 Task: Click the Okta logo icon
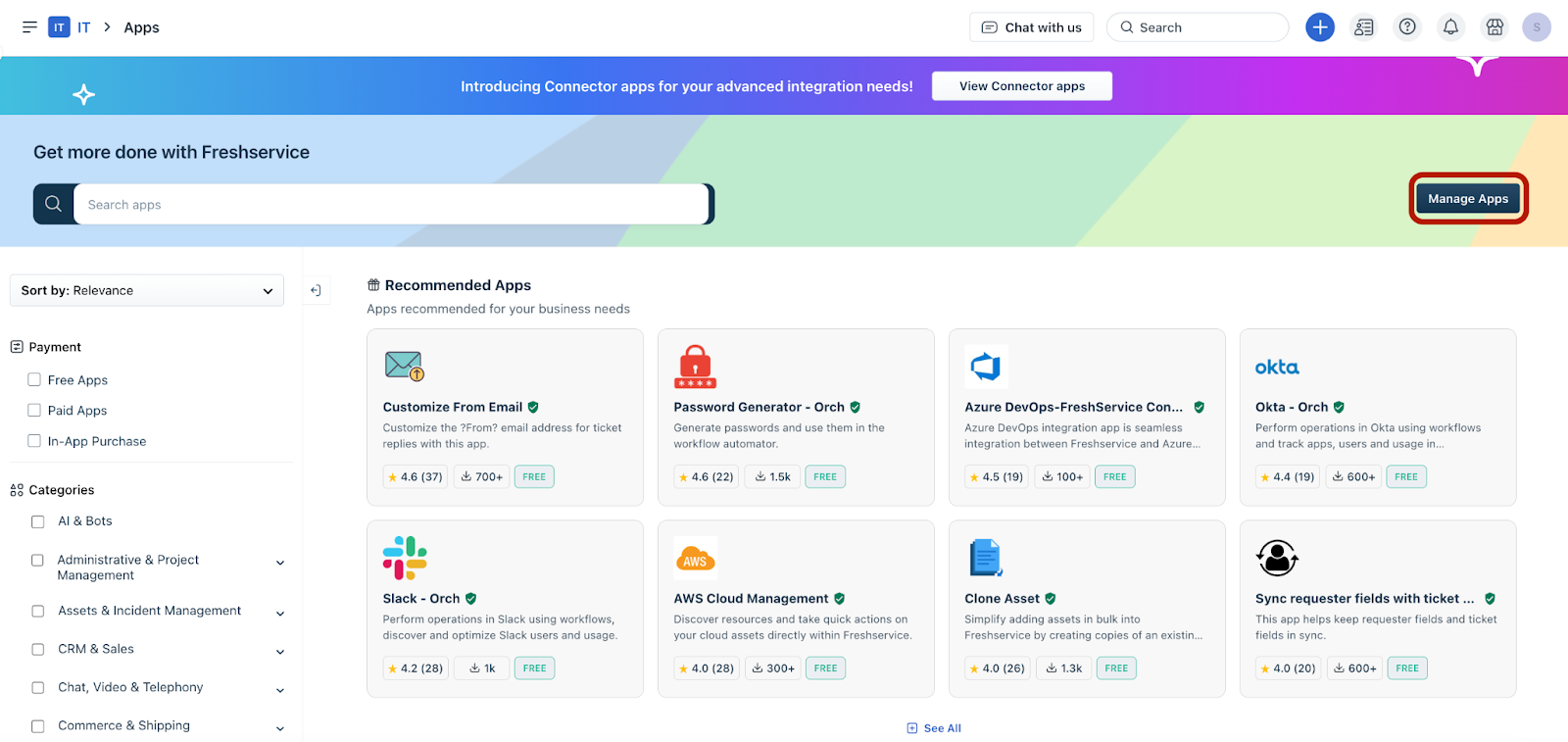[1277, 367]
